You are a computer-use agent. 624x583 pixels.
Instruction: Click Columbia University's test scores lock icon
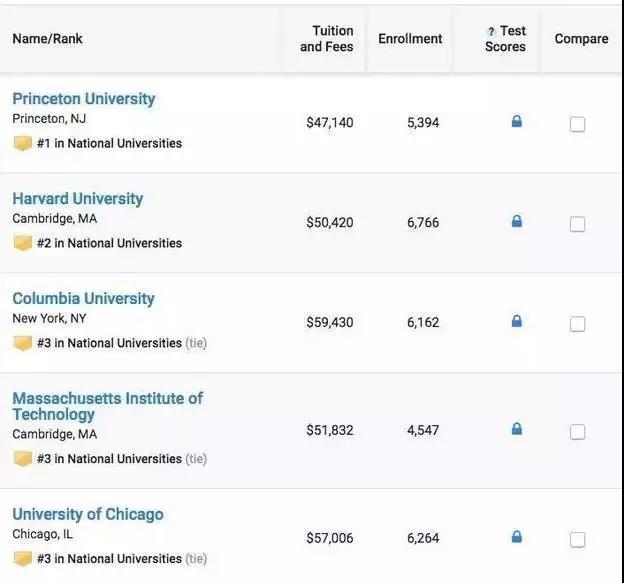coord(517,322)
